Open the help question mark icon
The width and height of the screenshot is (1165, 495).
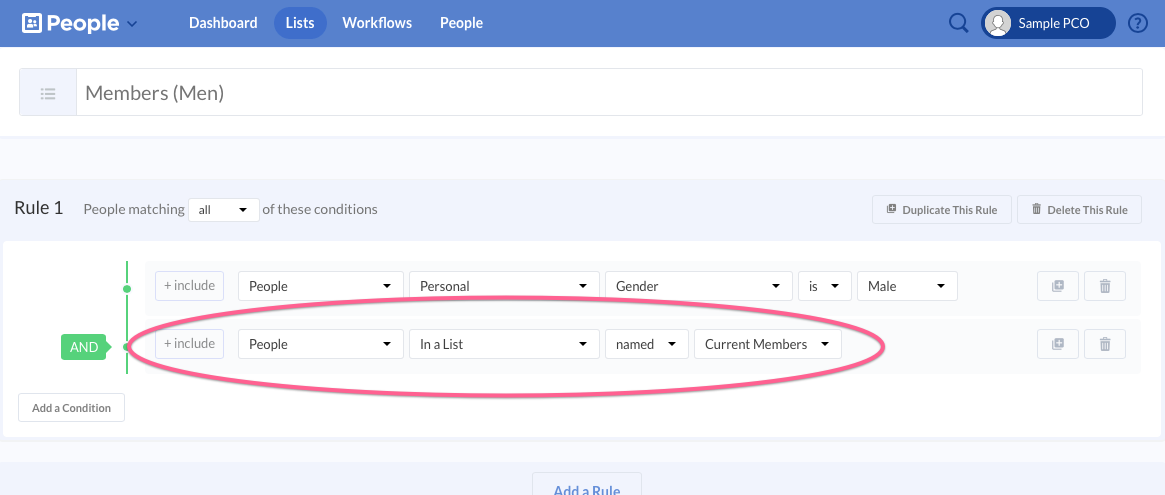pos(1137,23)
